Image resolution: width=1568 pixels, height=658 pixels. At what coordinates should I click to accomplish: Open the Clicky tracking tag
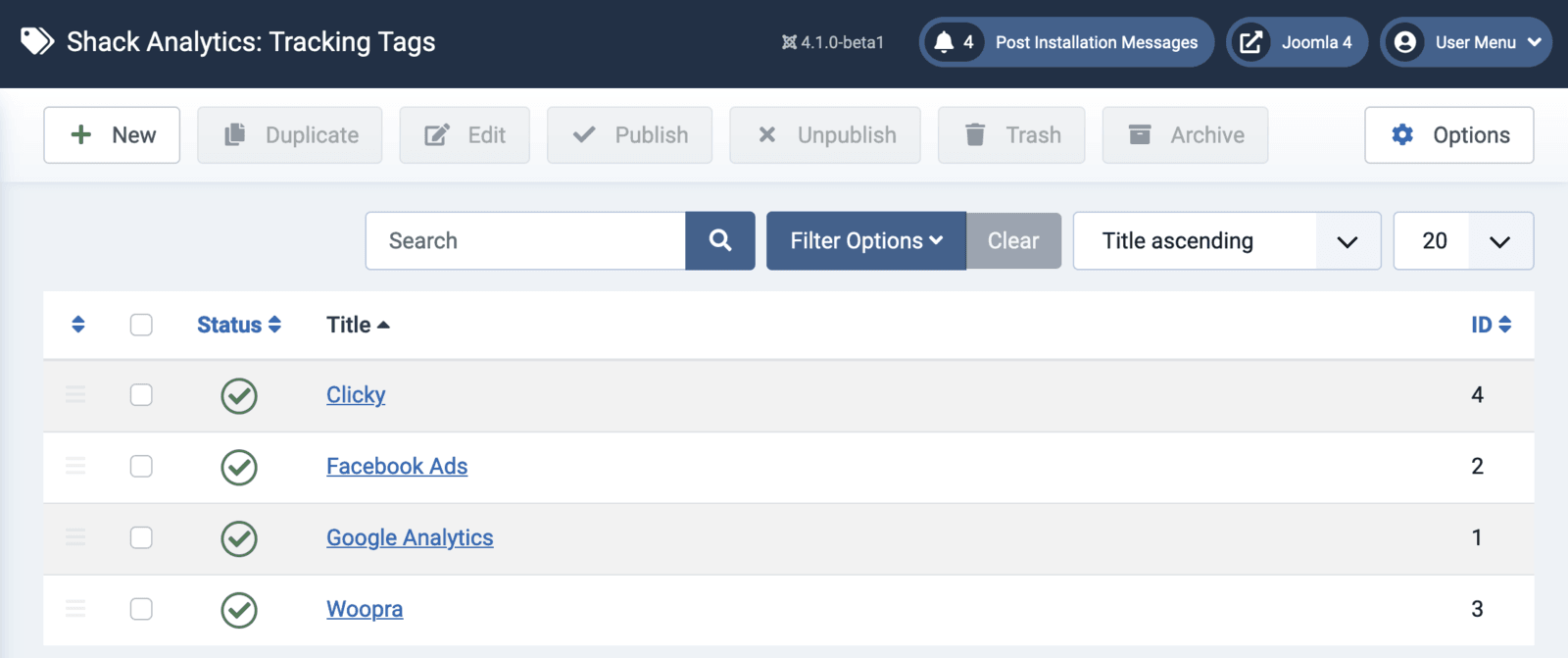(356, 394)
